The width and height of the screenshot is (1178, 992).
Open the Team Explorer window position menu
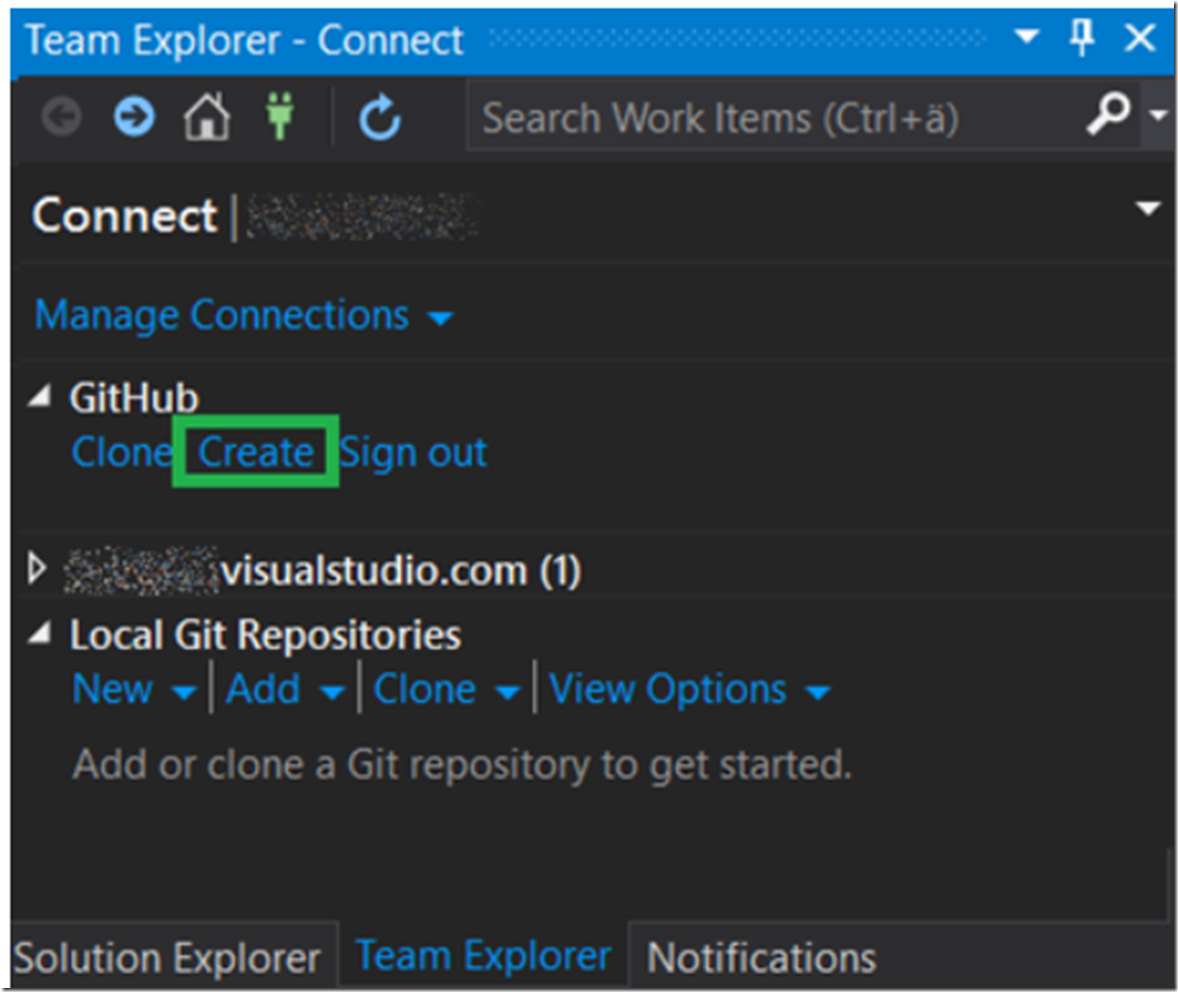coord(1027,36)
